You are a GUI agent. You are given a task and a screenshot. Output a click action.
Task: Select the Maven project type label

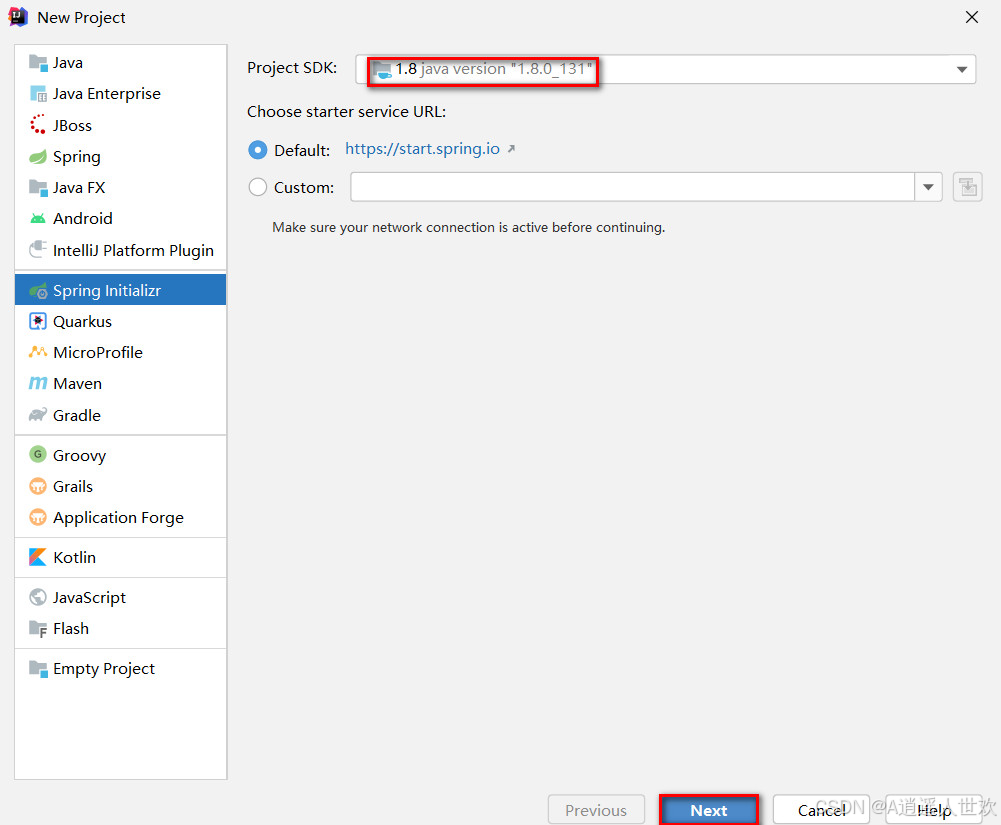[x=77, y=384]
